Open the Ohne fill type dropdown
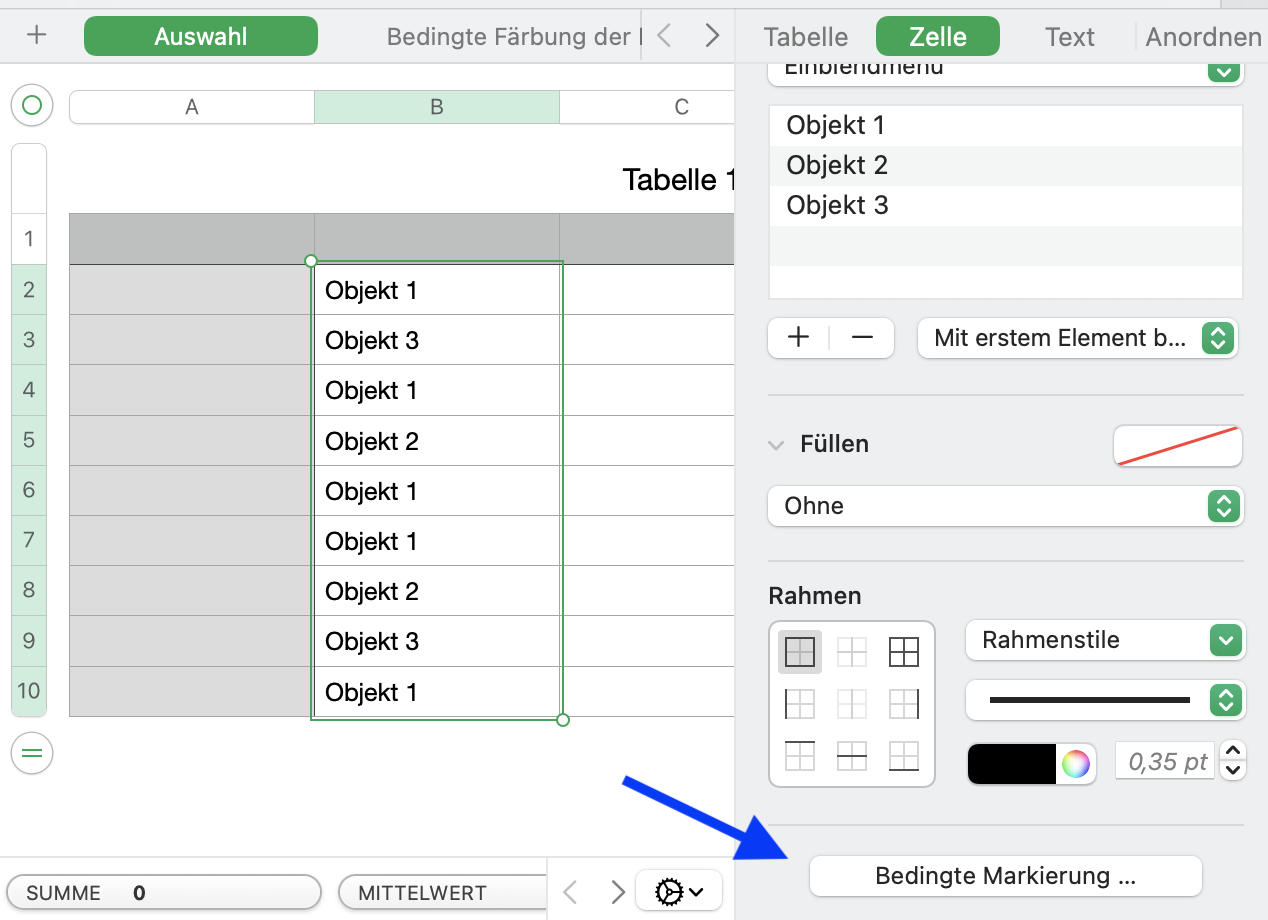The width and height of the screenshot is (1268, 920). point(1005,506)
